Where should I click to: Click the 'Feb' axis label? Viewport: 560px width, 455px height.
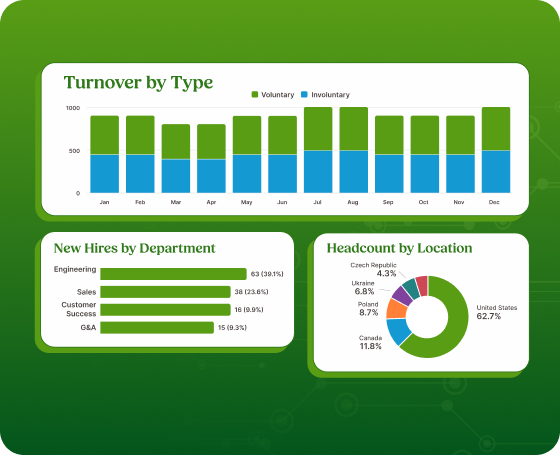140,202
